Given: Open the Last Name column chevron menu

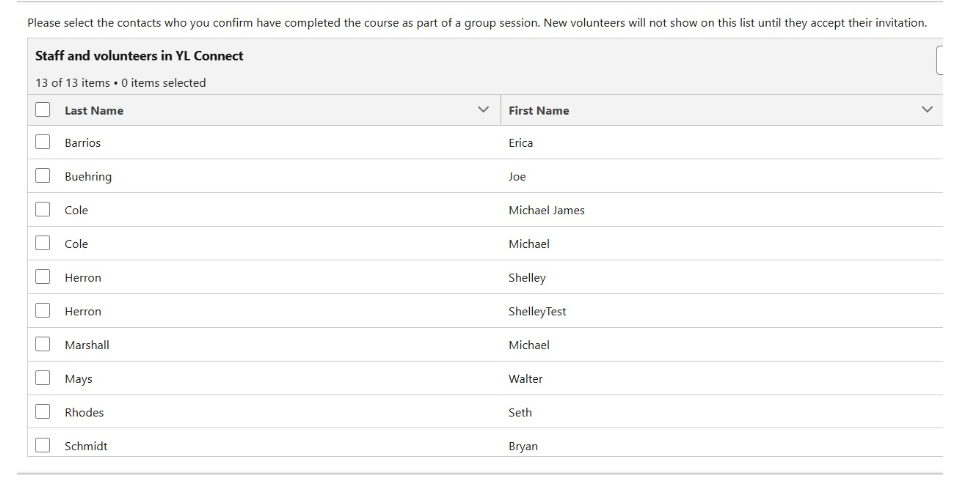Looking at the screenshot, I should point(484,110).
